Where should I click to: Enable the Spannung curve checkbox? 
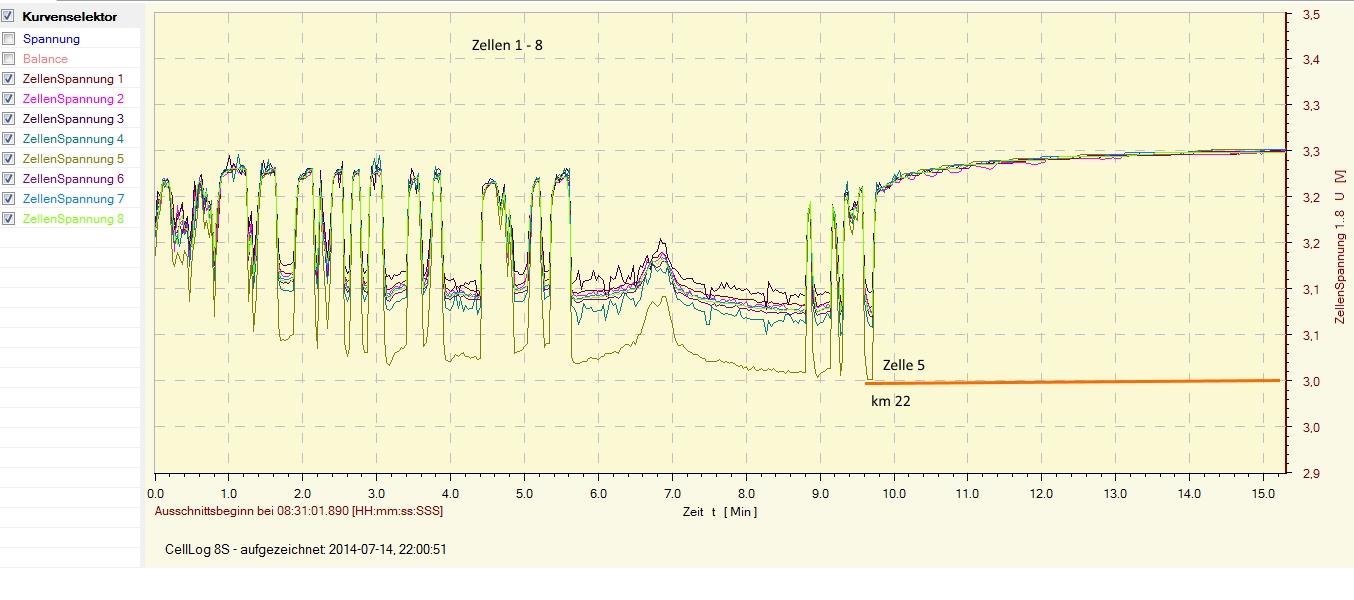[9, 39]
